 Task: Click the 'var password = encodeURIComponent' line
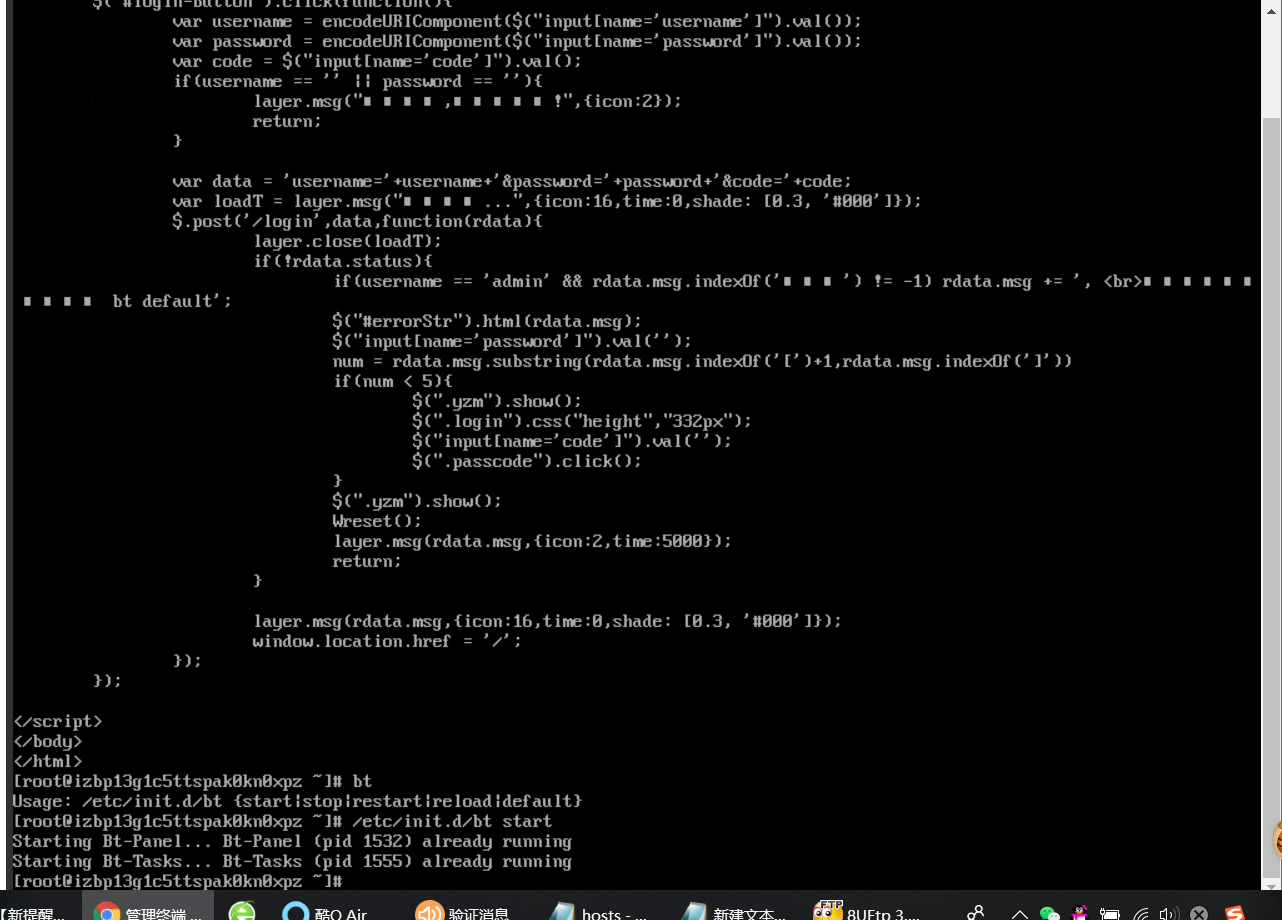tap(517, 41)
